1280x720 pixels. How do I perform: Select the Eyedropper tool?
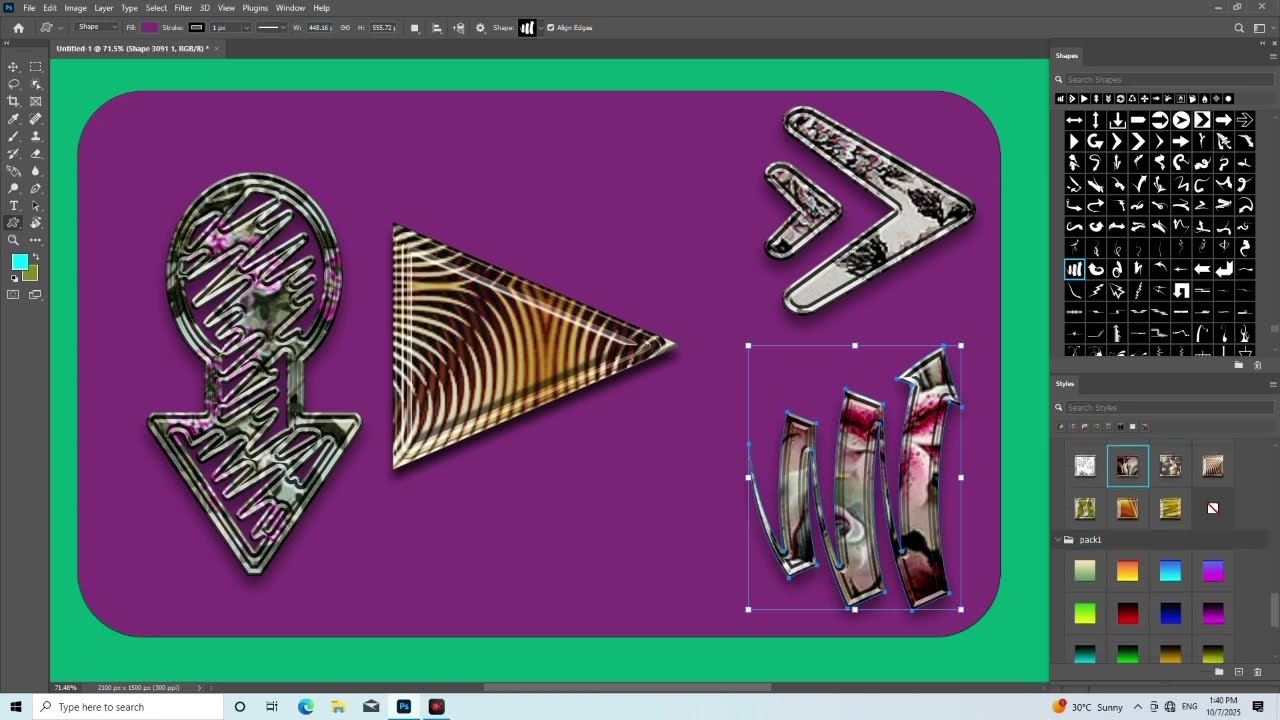tap(14, 119)
